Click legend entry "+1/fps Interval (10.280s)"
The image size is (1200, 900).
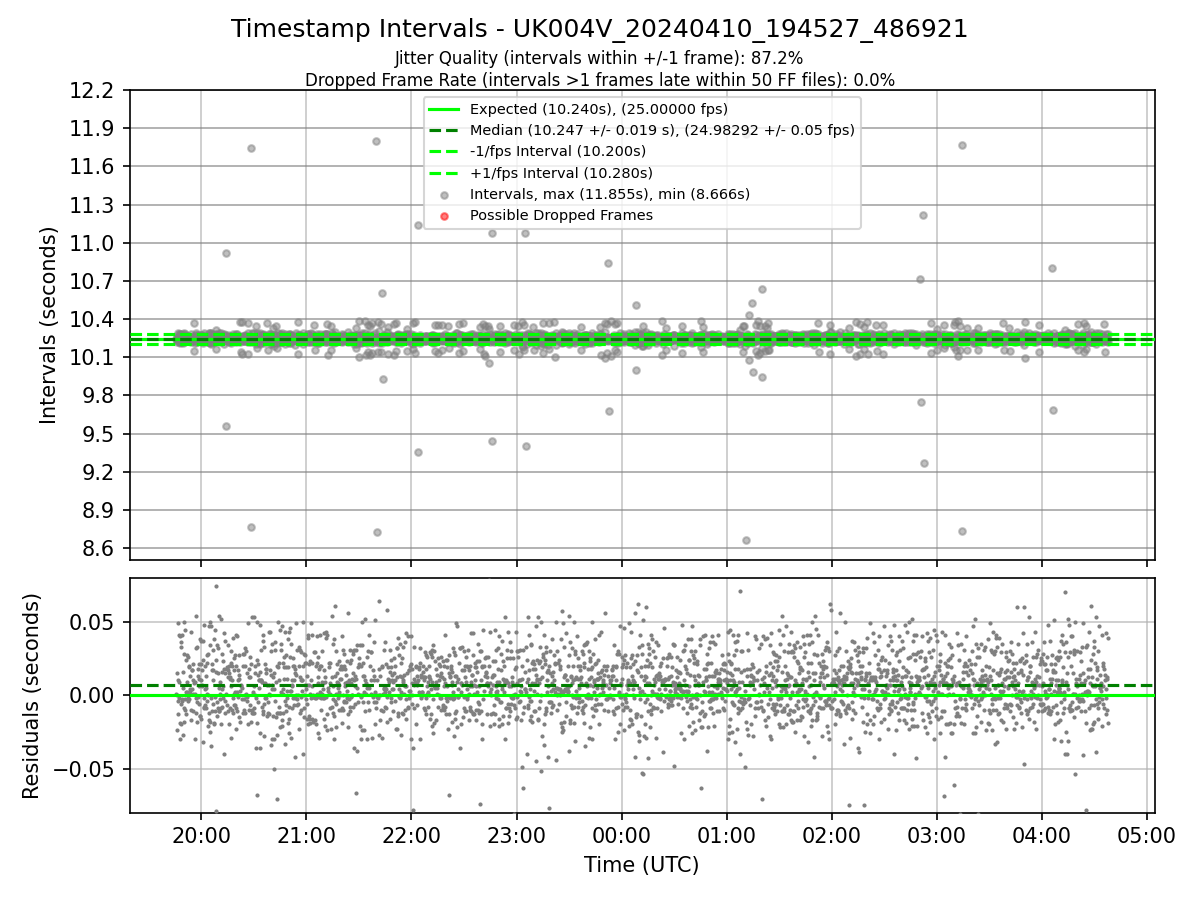[560, 173]
